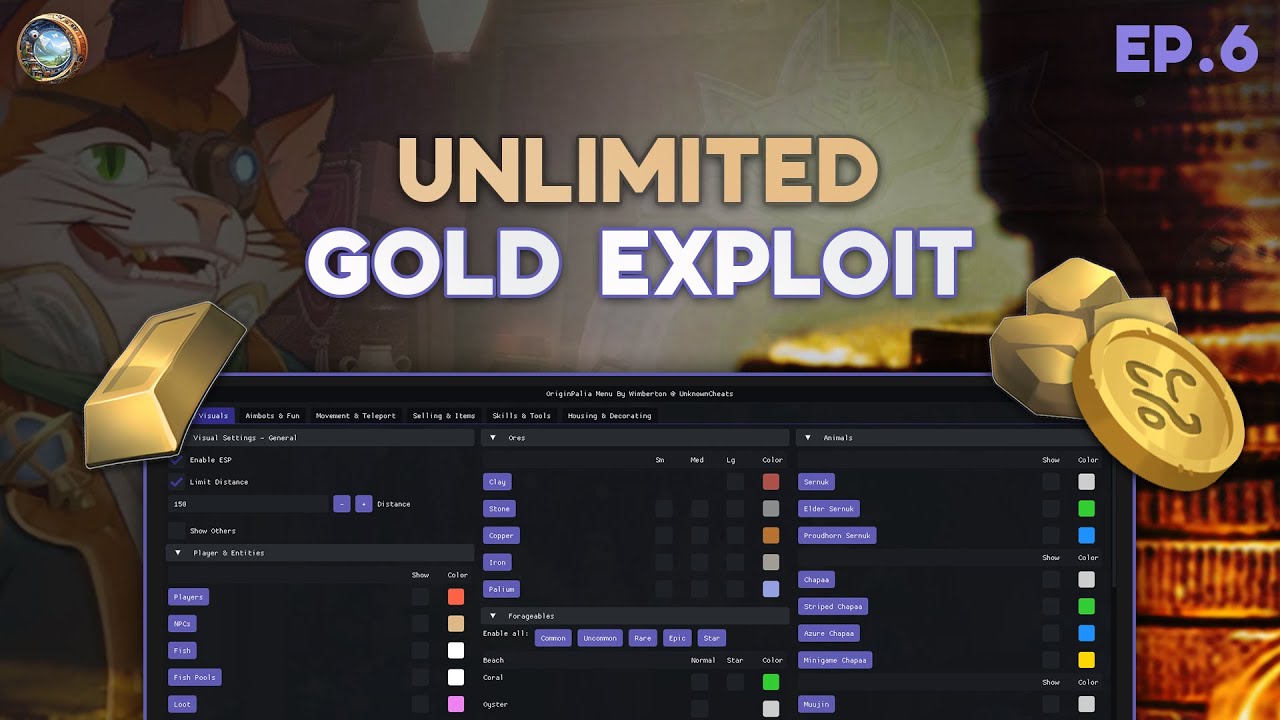Image resolution: width=1280 pixels, height=720 pixels.
Task: Check the Med checkbox for Copper
Action: [700, 536]
